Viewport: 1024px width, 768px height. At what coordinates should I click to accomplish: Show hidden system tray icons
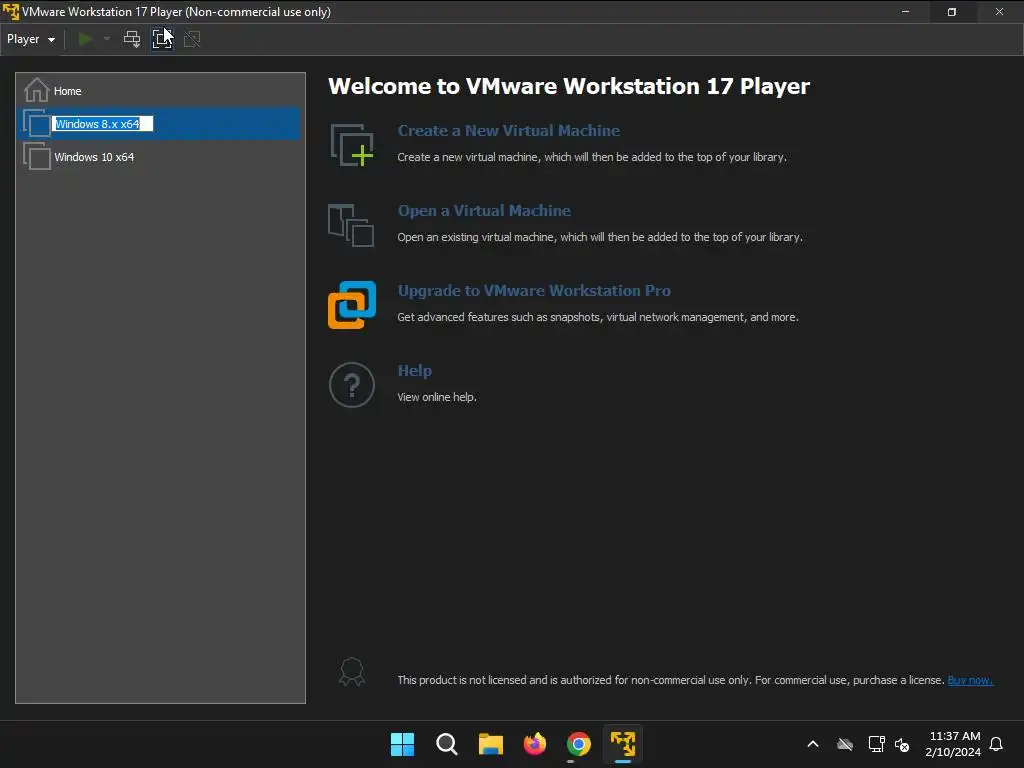[813, 744]
